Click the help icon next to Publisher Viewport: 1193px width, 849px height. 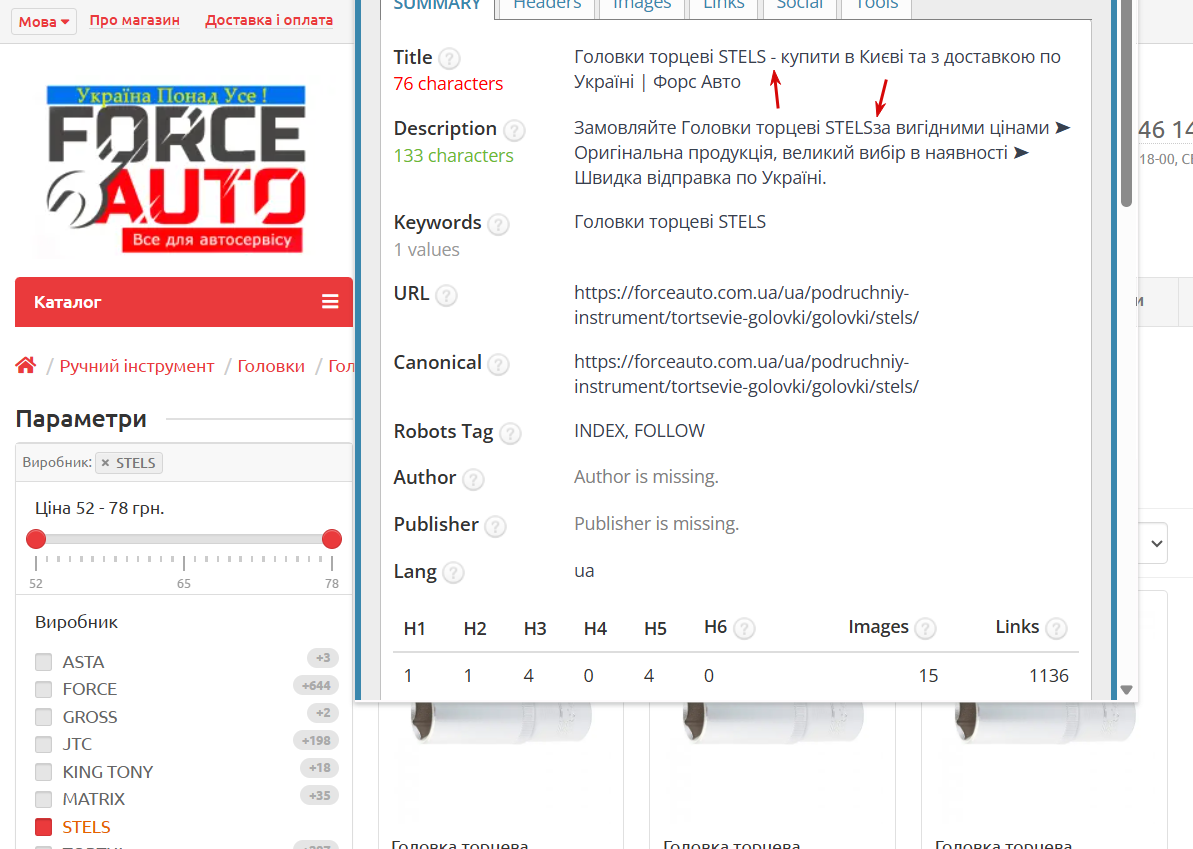[x=495, y=526]
